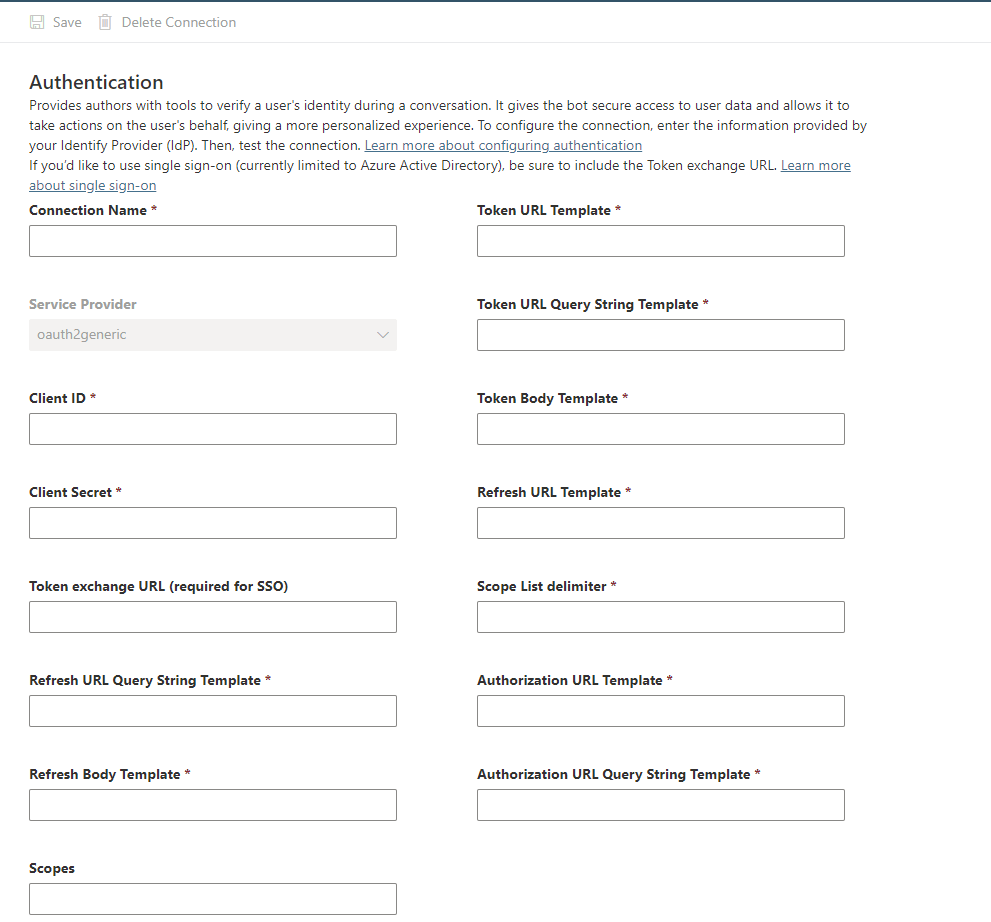Click the Refresh Body Template label
Viewport: 991px width, 922px height.
tap(105, 774)
